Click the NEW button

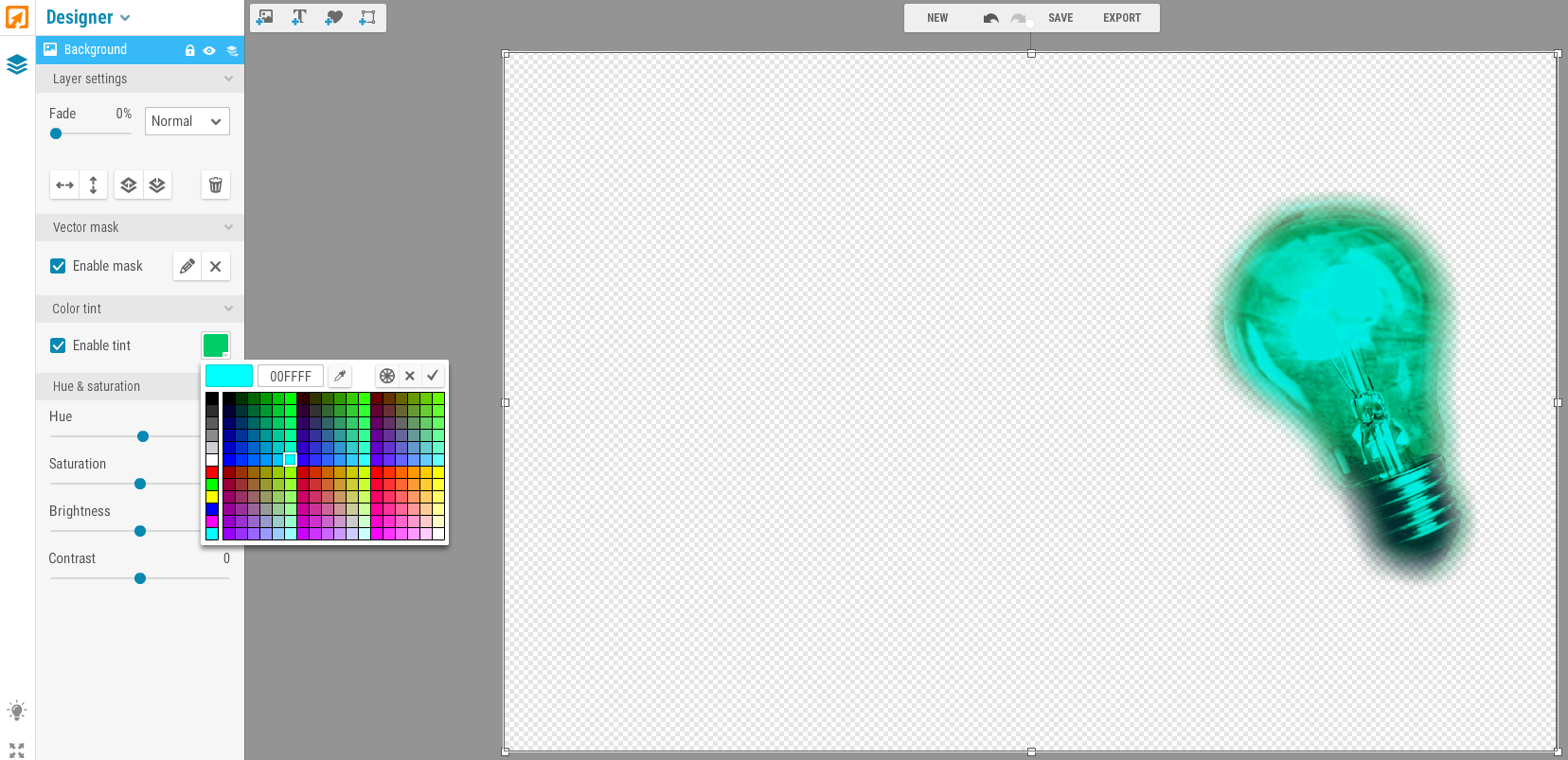937,18
